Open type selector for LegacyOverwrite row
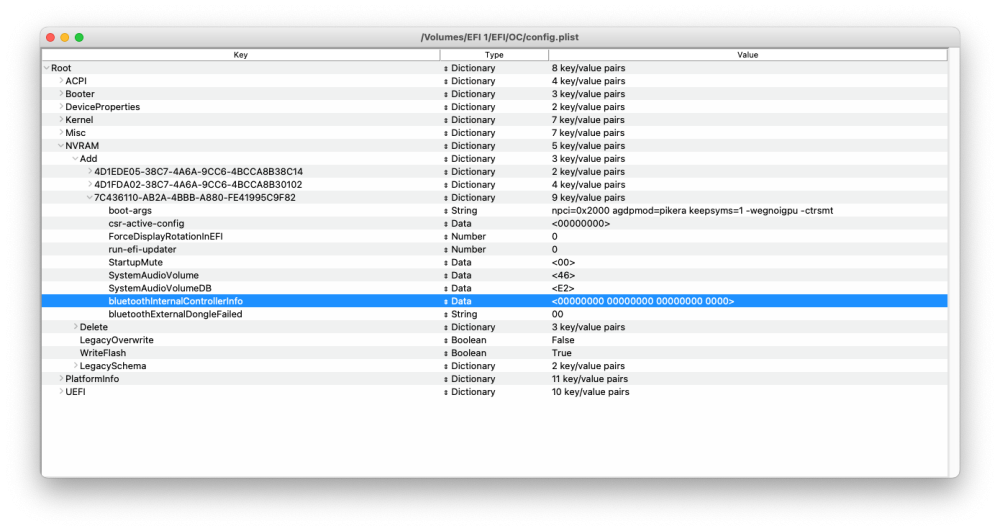This screenshot has width=1000, height=531. point(446,340)
